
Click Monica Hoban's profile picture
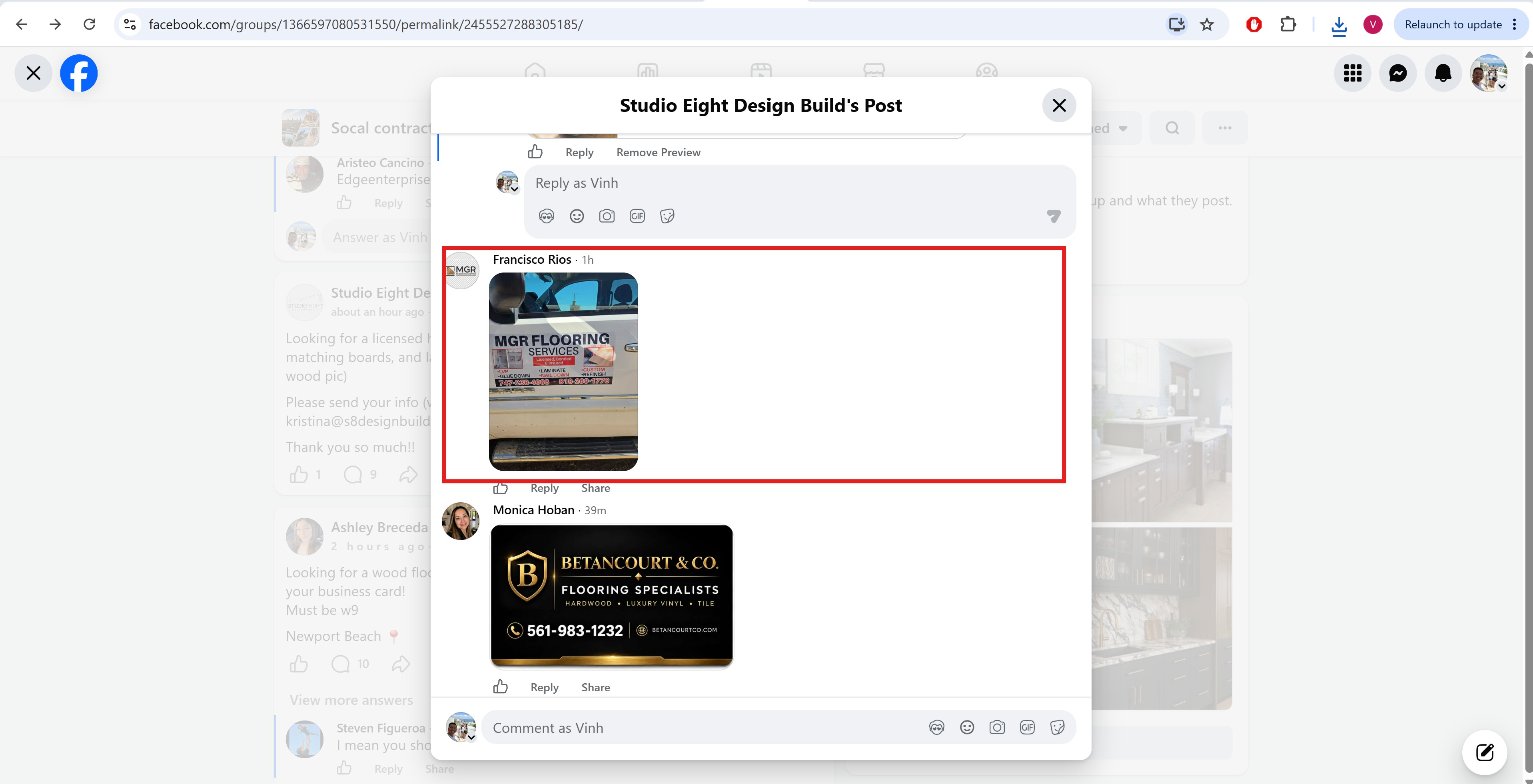point(461,521)
